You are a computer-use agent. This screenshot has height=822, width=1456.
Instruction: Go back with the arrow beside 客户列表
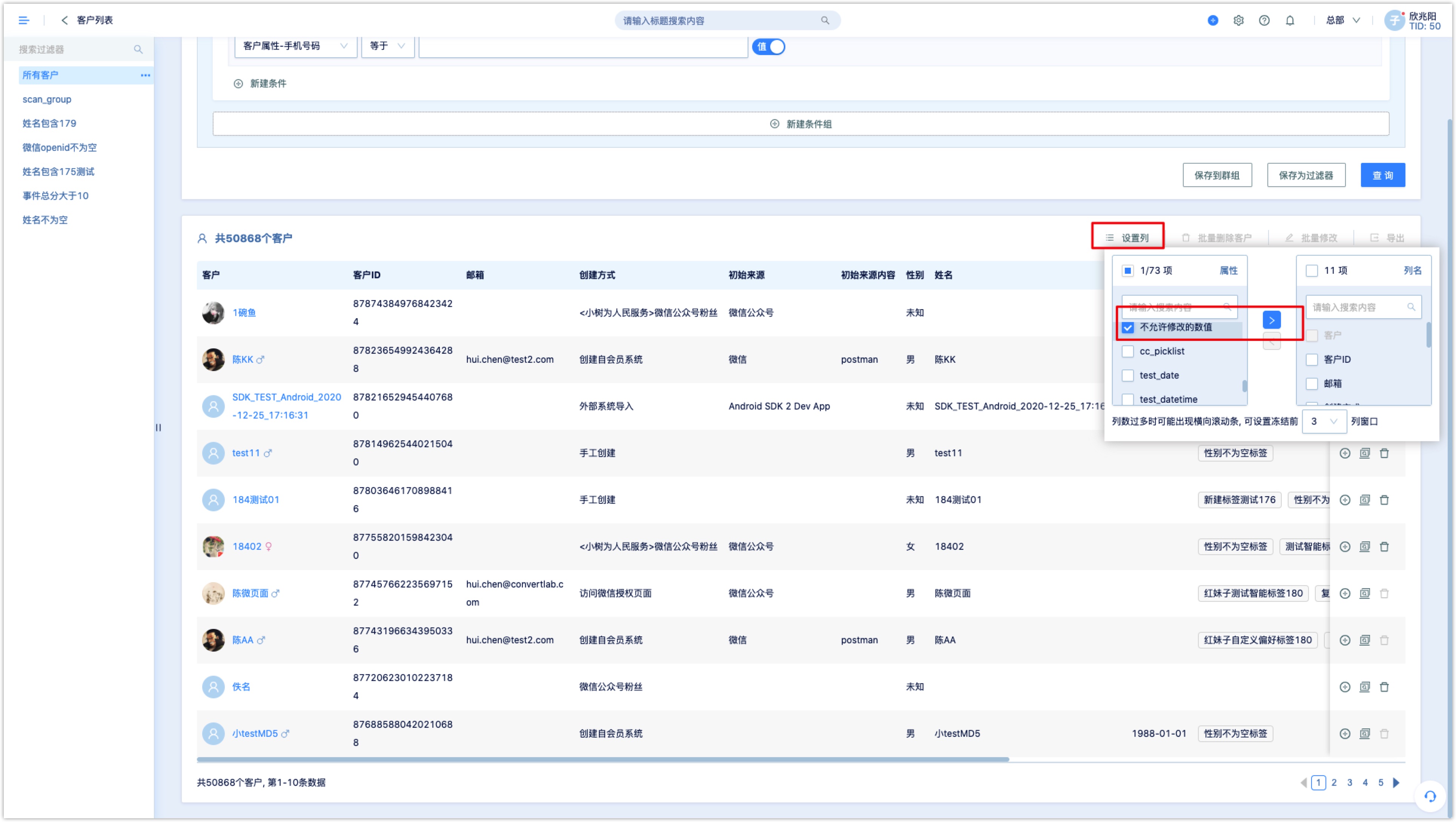tap(65, 20)
